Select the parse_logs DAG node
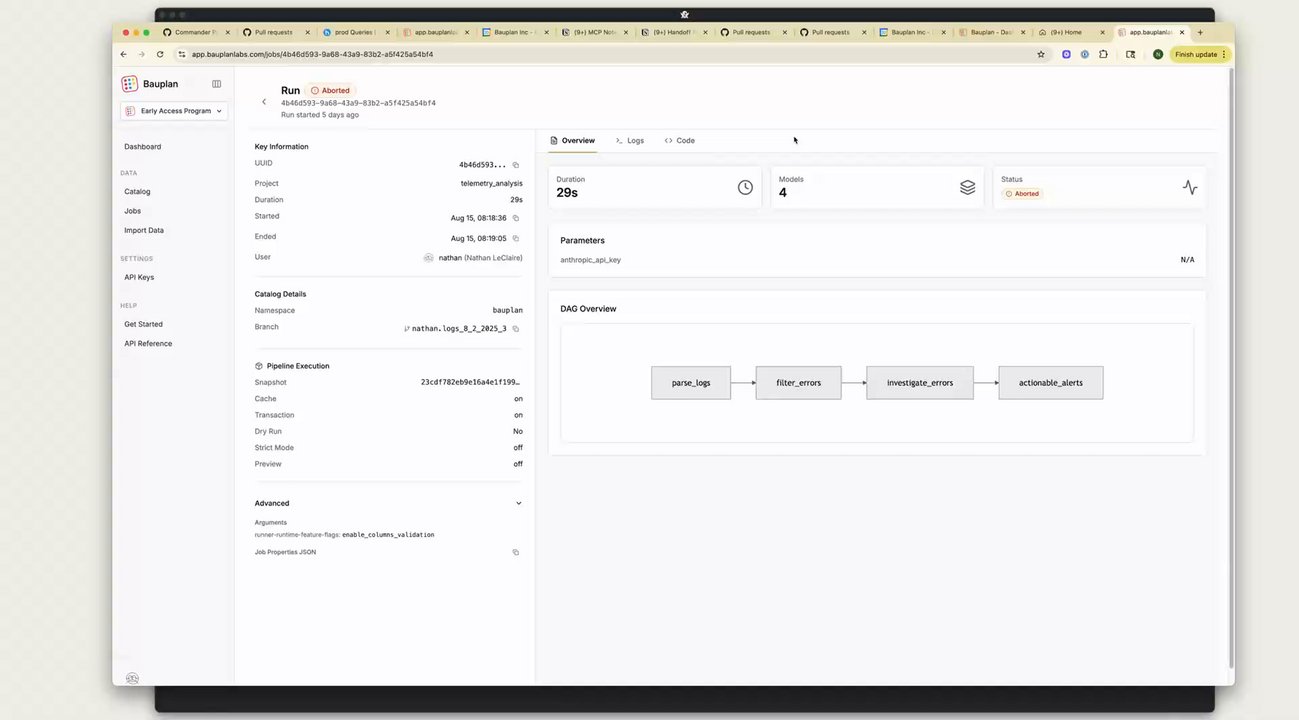 pyautogui.click(x=691, y=383)
